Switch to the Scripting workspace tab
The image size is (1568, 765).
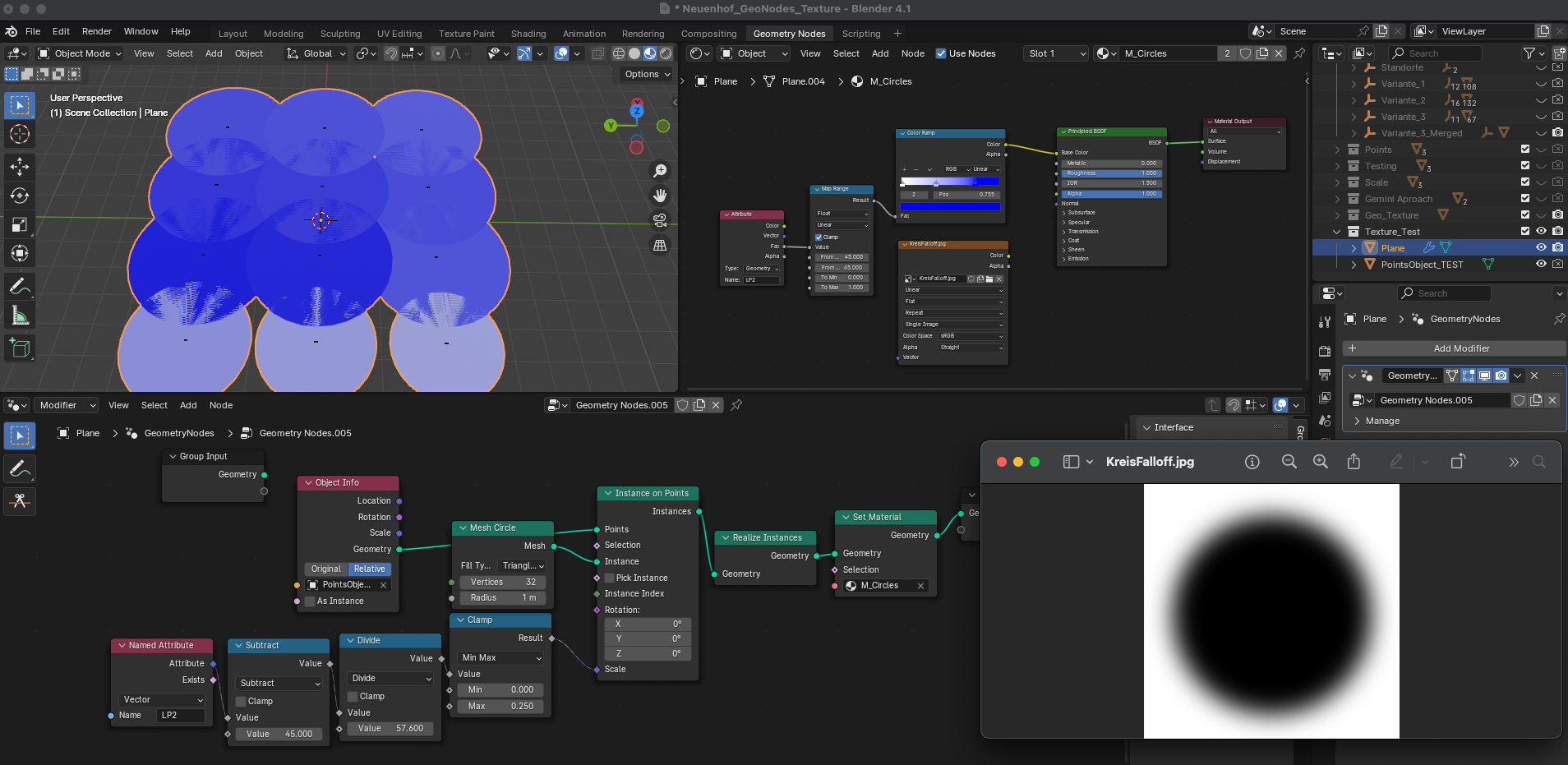[x=861, y=34]
